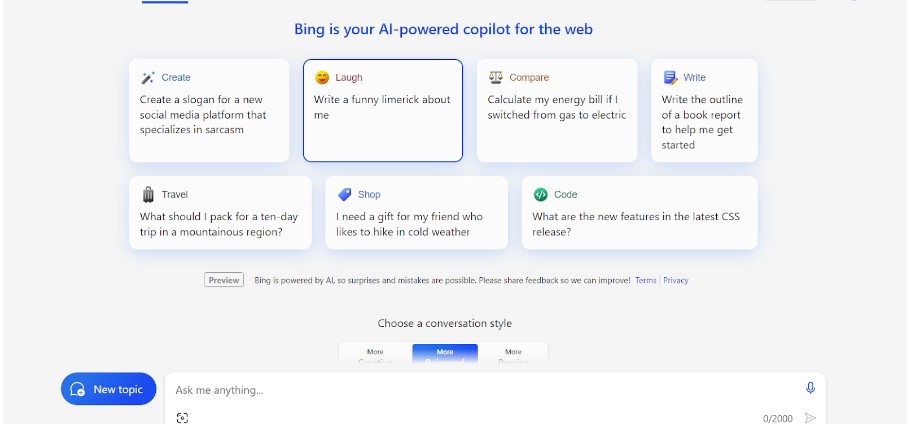Open the Terms link

[645, 280]
